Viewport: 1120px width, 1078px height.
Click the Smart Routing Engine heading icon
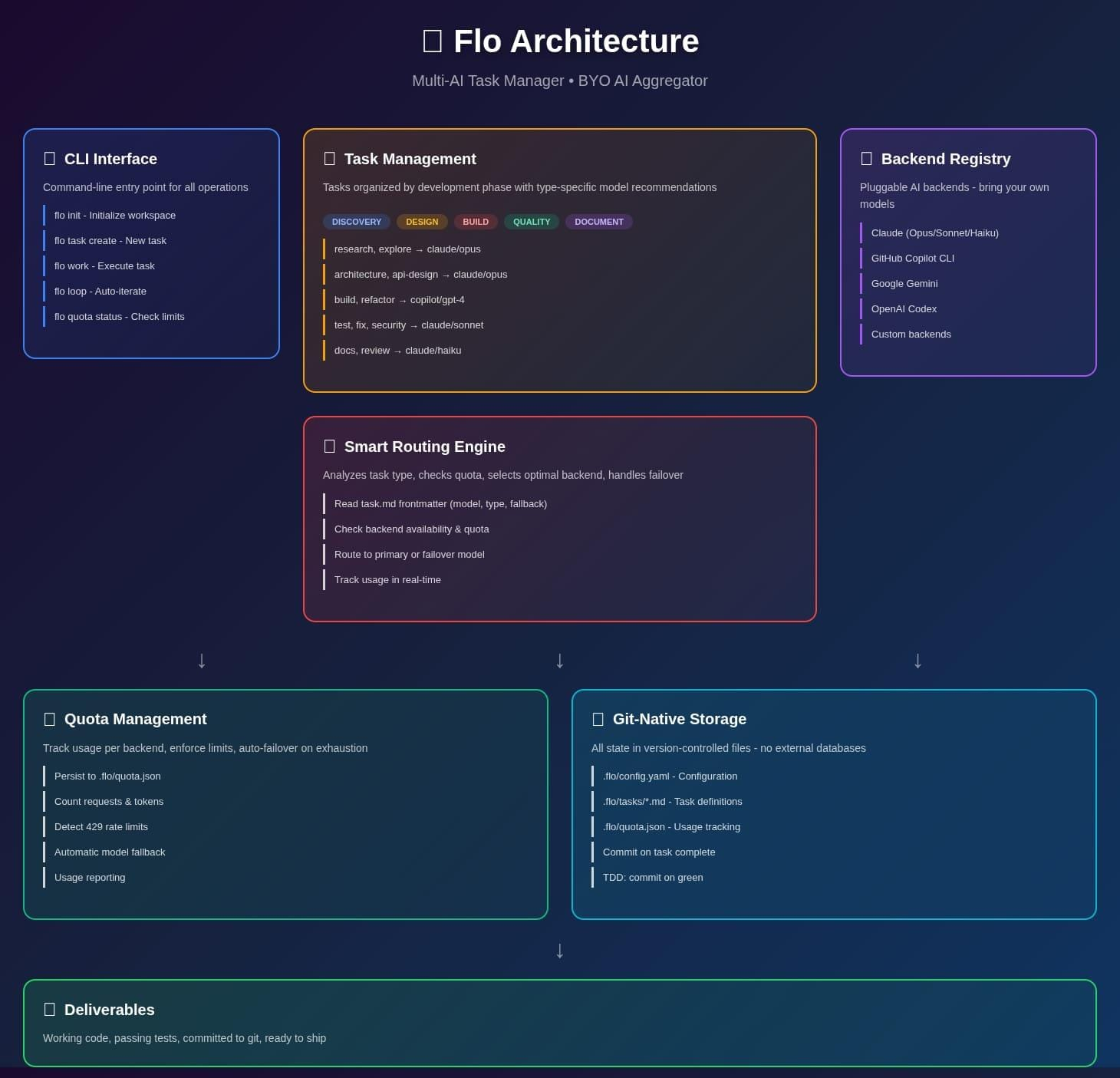coord(330,447)
